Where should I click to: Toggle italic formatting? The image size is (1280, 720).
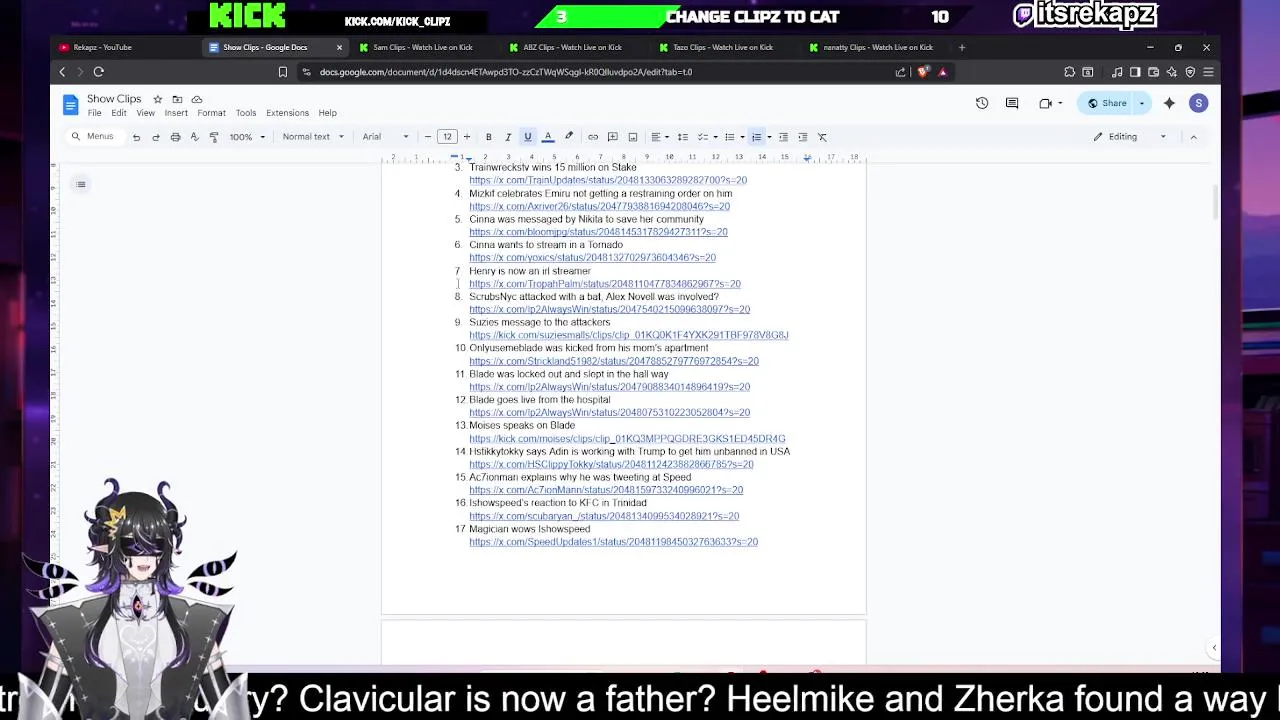click(508, 137)
